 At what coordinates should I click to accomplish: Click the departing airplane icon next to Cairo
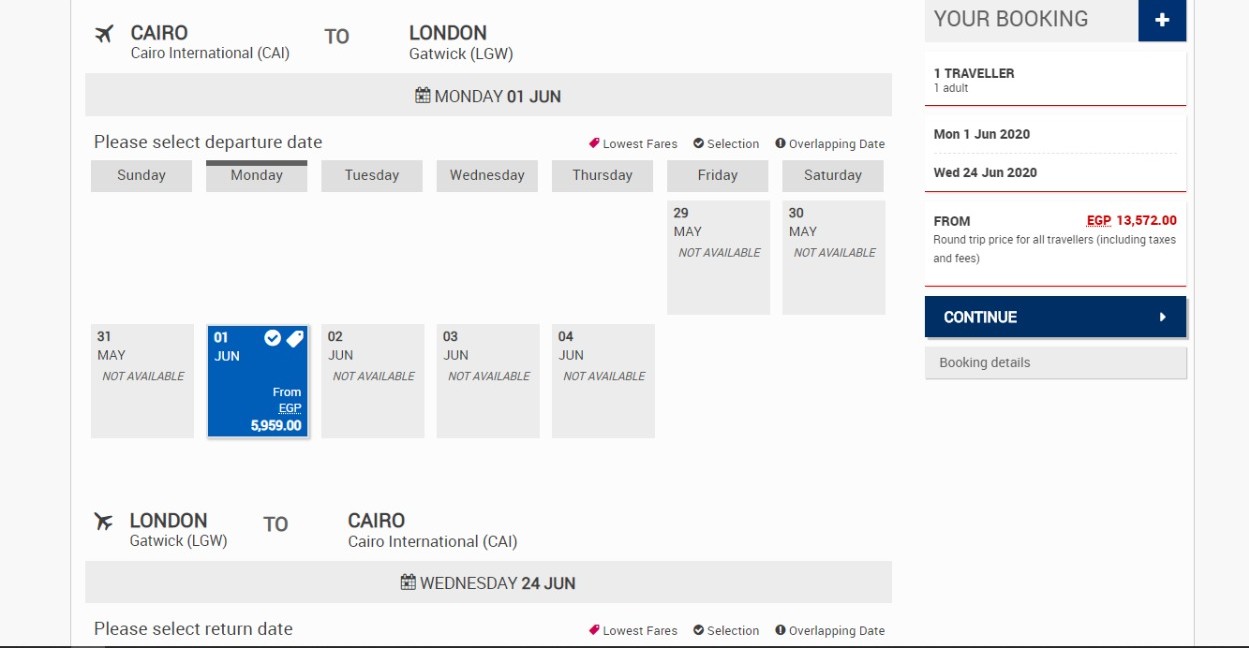104,35
